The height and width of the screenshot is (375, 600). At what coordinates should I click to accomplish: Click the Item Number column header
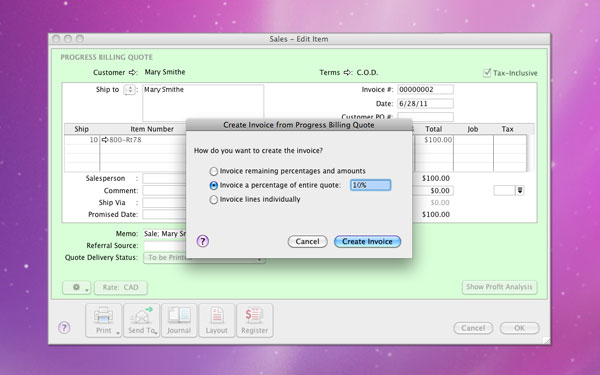pyautogui.click(x=152, y=129)
